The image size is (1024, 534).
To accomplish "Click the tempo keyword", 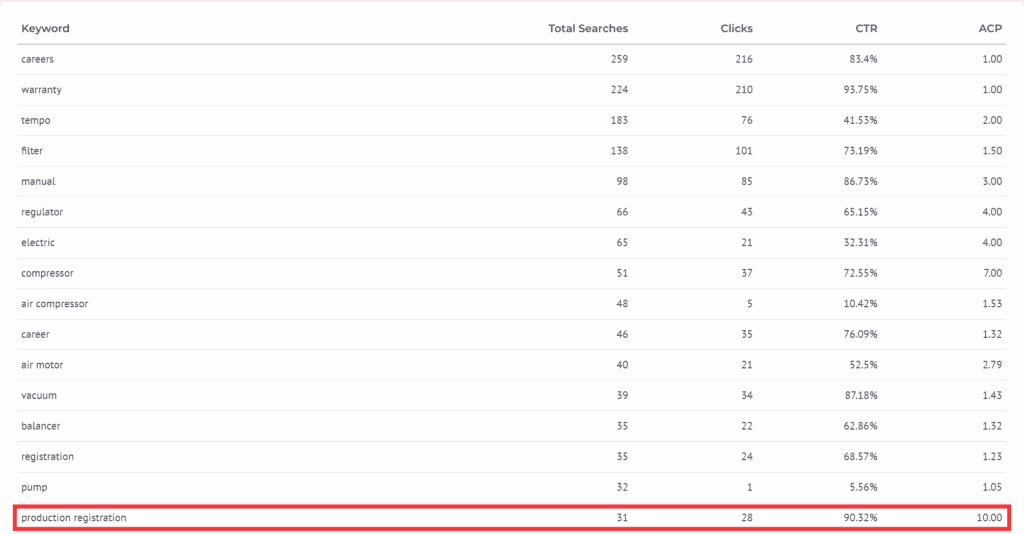I will pos(35,120).
